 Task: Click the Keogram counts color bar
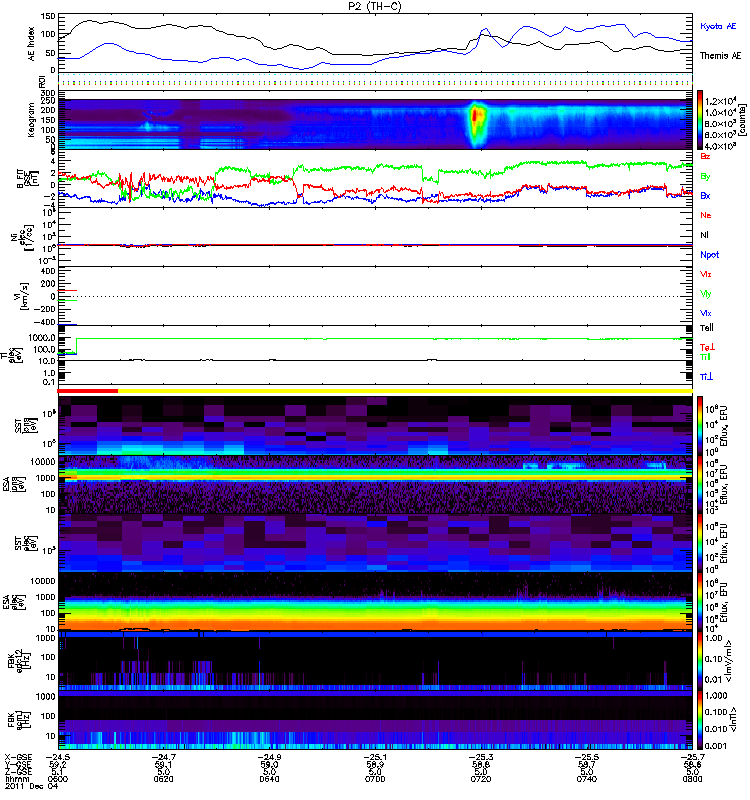click(x=700, y=120)
